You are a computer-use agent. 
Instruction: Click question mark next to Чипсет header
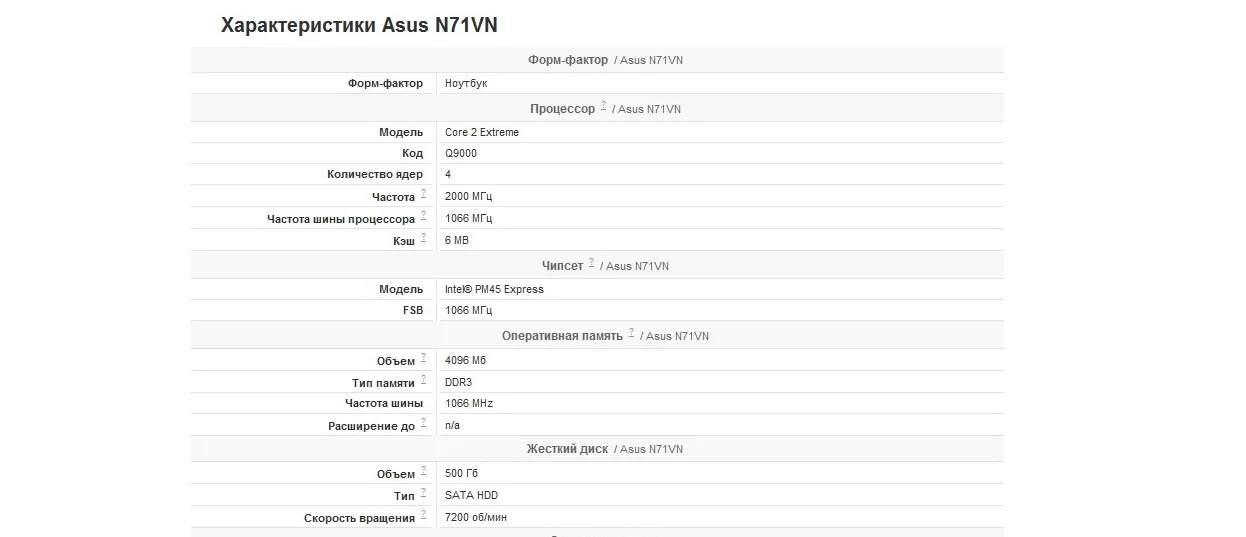(591, 263)
